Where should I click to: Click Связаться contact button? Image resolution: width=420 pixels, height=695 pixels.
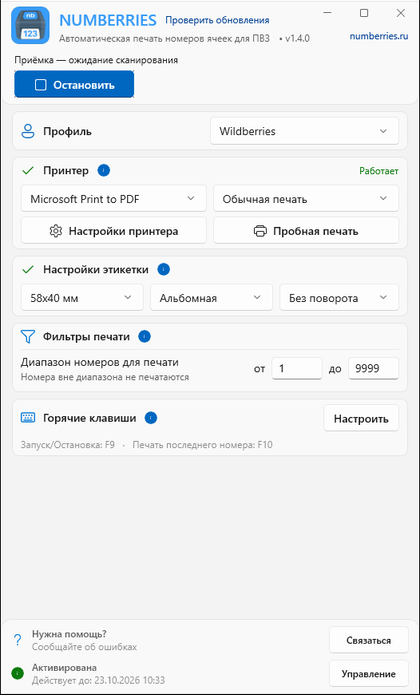(x=369, y=640)
